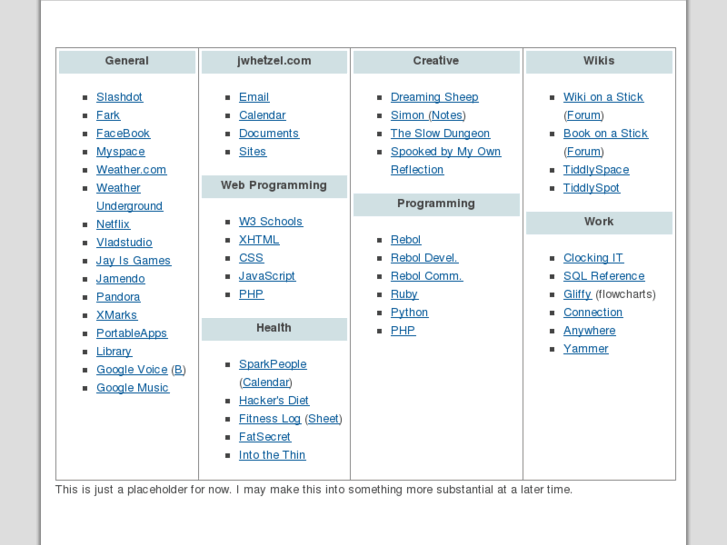This screenshot has height=545, width=727.
Task: Visit FatSecret
Action: click(265, 437)
